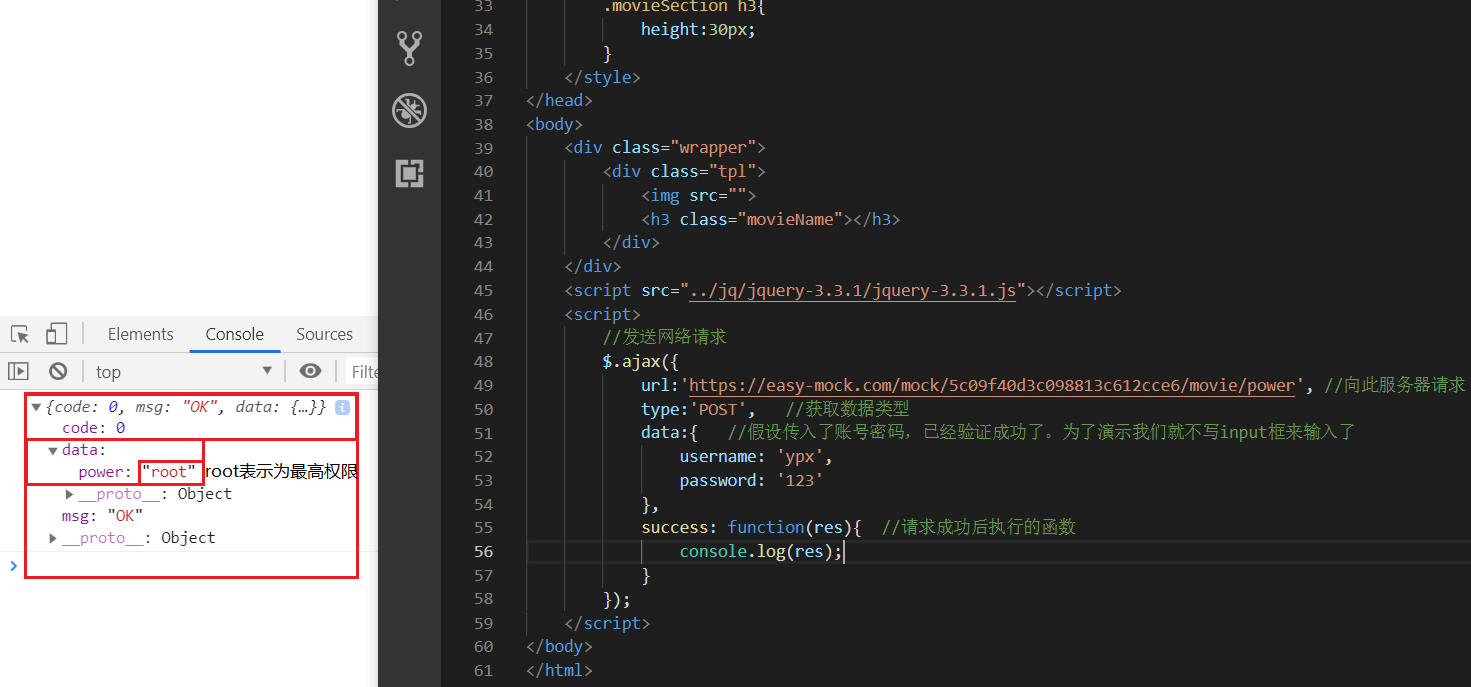1471x687 pixels.
Task: Click the msg: "OK" console line
Action: 102,516
